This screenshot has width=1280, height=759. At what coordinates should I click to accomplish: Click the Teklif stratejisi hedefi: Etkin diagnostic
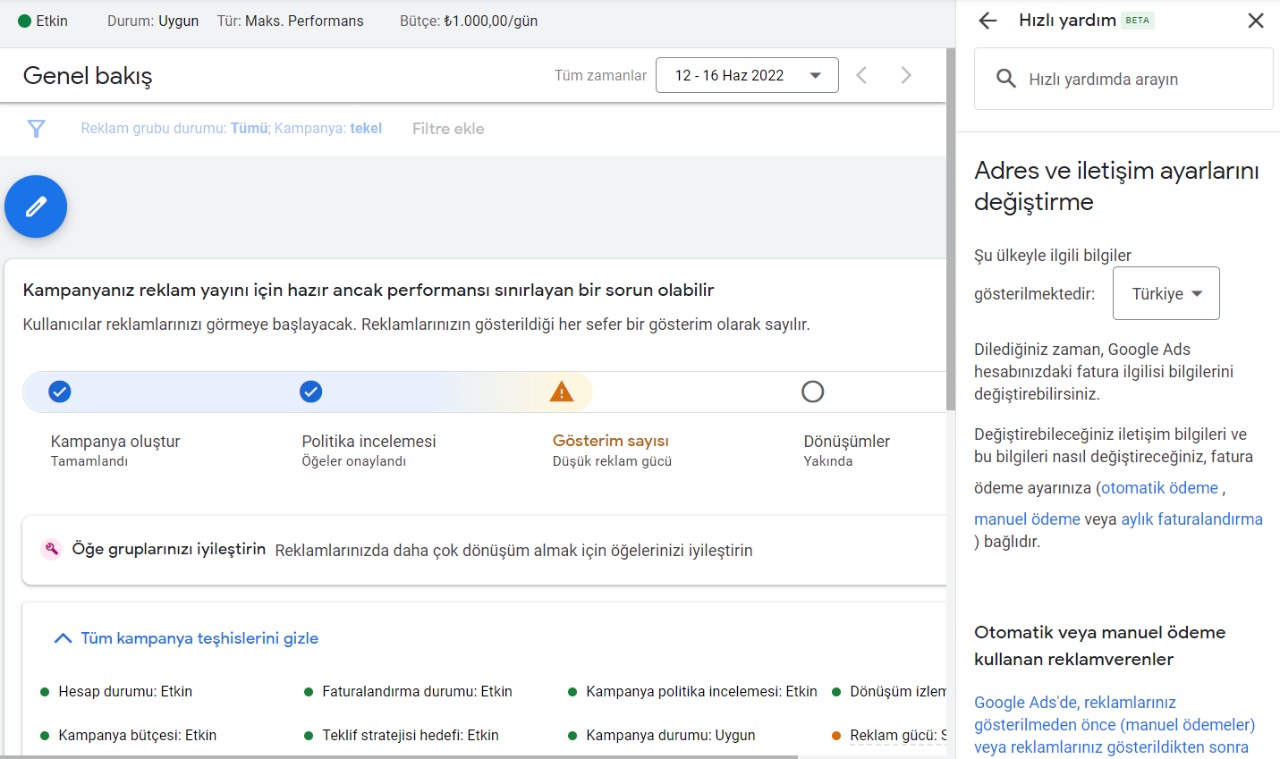(410, 735)
